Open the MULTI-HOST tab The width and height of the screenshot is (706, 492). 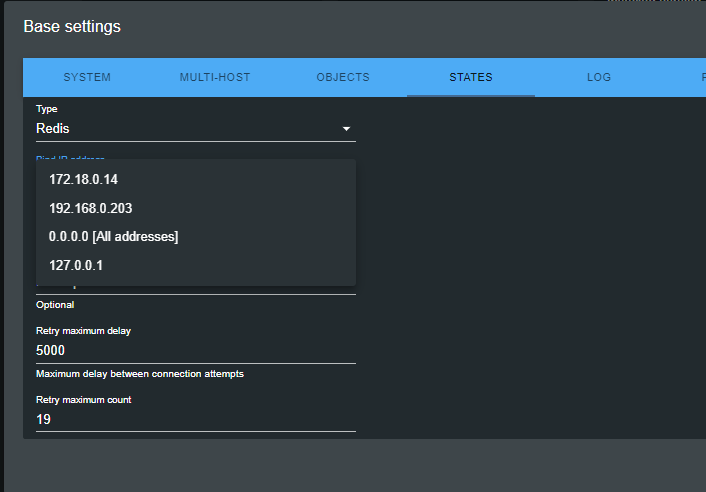click(x=215, y=77)
